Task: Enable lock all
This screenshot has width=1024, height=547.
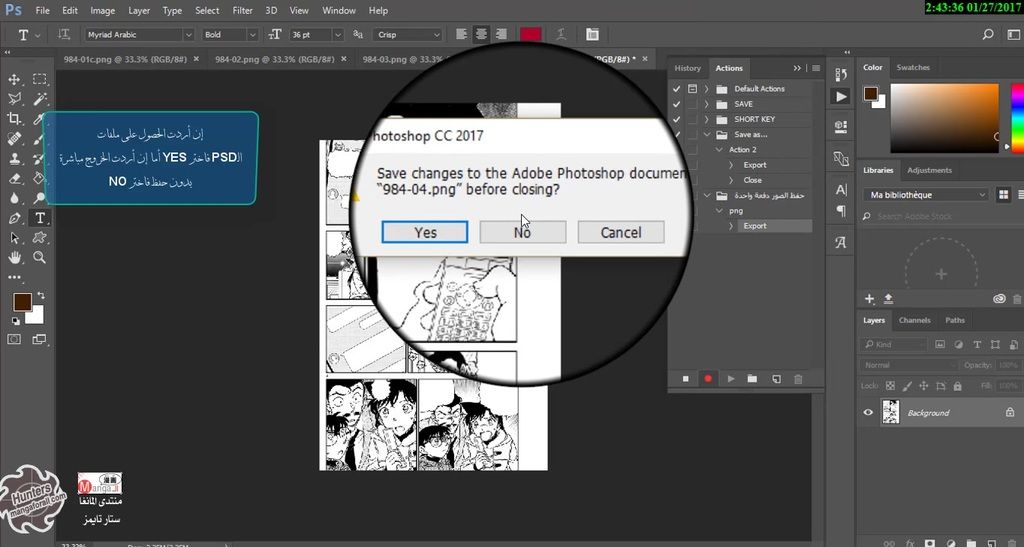Action: [957, 386]
